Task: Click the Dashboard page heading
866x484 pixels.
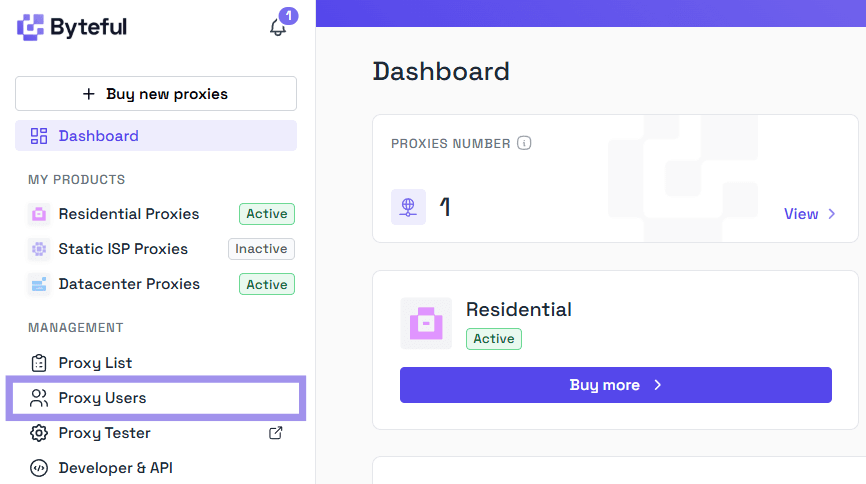Action: tap(441, 72)
